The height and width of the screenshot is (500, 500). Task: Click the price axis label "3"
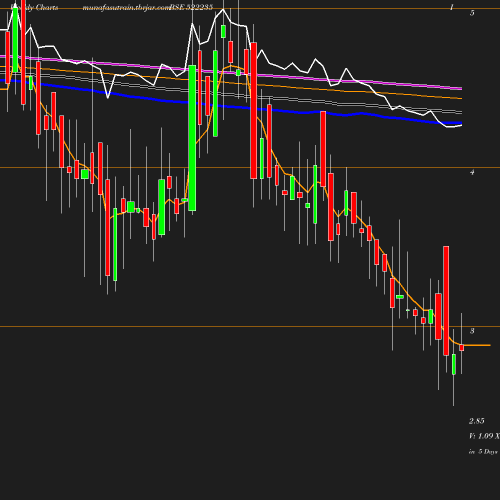coord(472,331)
